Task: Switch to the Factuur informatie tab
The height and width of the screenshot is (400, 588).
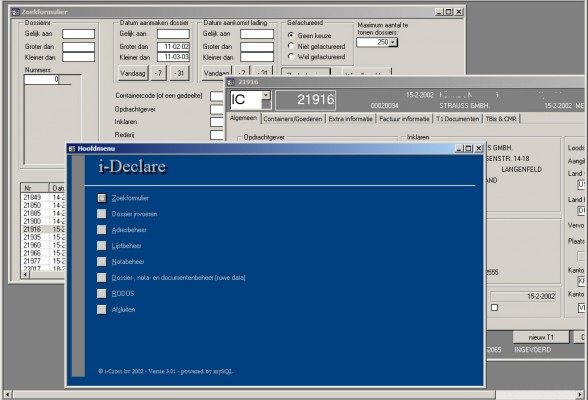Action: (404, 119)
